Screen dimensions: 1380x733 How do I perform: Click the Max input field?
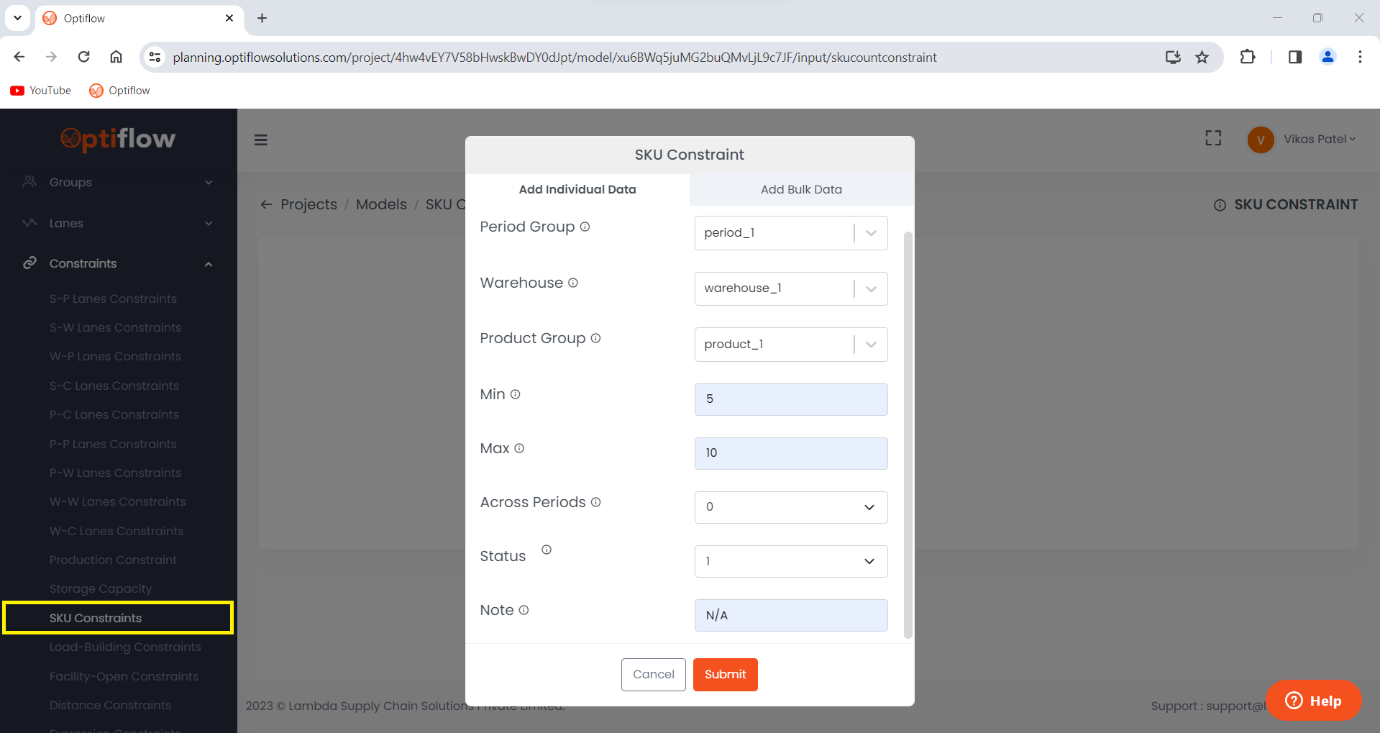[x=790, y=453]
